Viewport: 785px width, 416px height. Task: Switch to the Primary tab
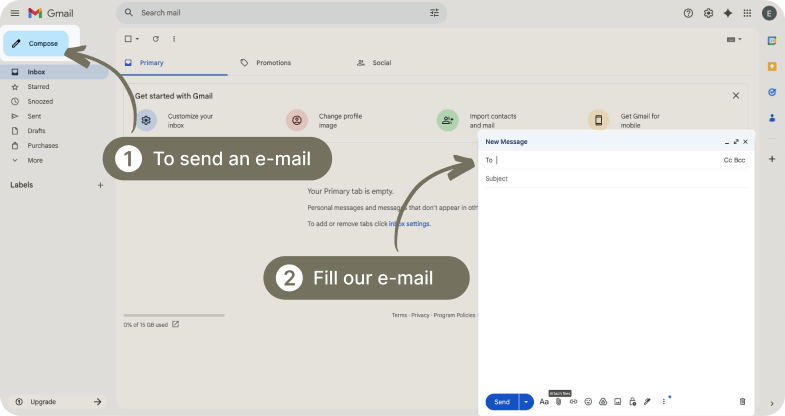[x=174, y=63]
